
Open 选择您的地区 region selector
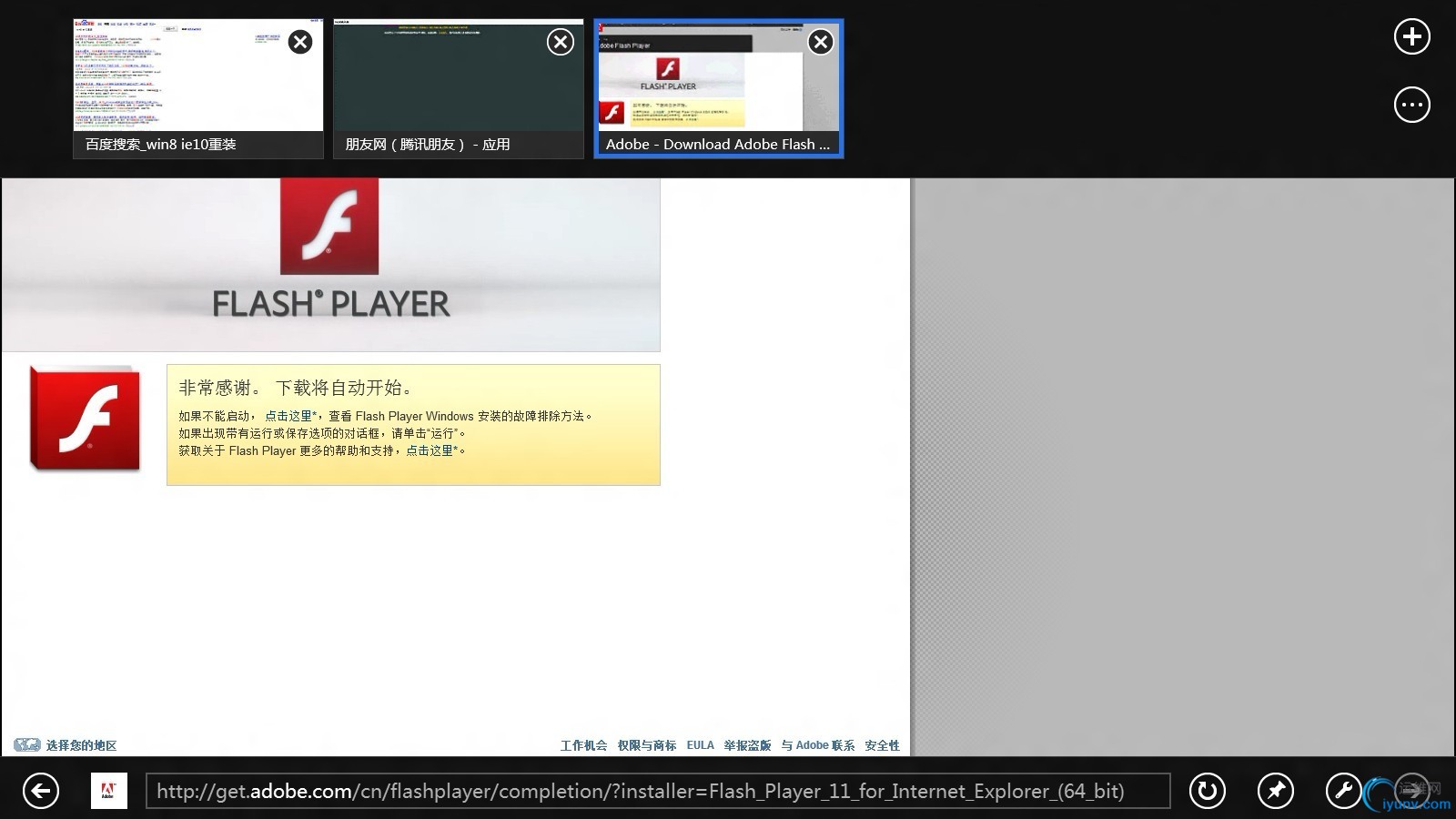pos(81,745)
